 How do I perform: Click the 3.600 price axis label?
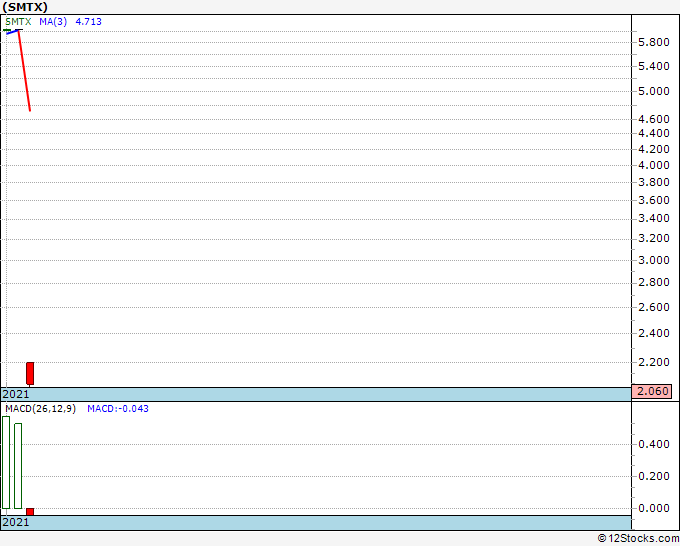[x=654, y=200]
